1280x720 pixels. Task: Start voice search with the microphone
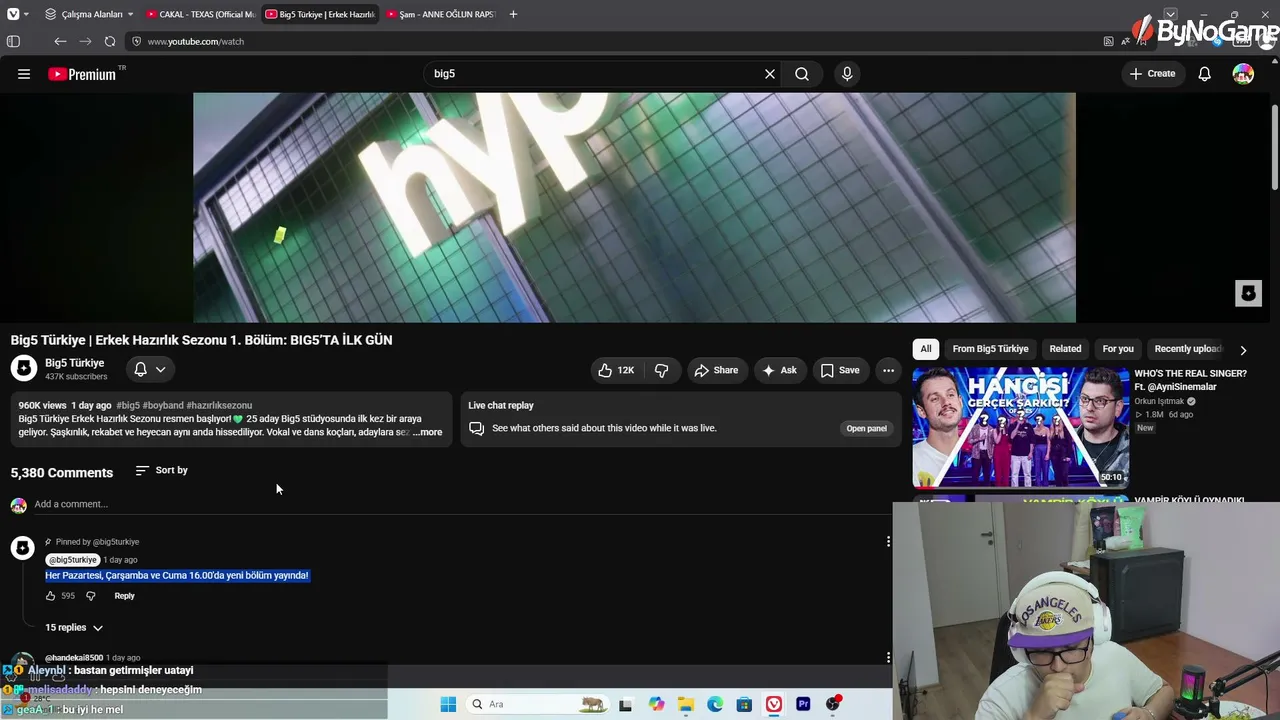[847, 74]
